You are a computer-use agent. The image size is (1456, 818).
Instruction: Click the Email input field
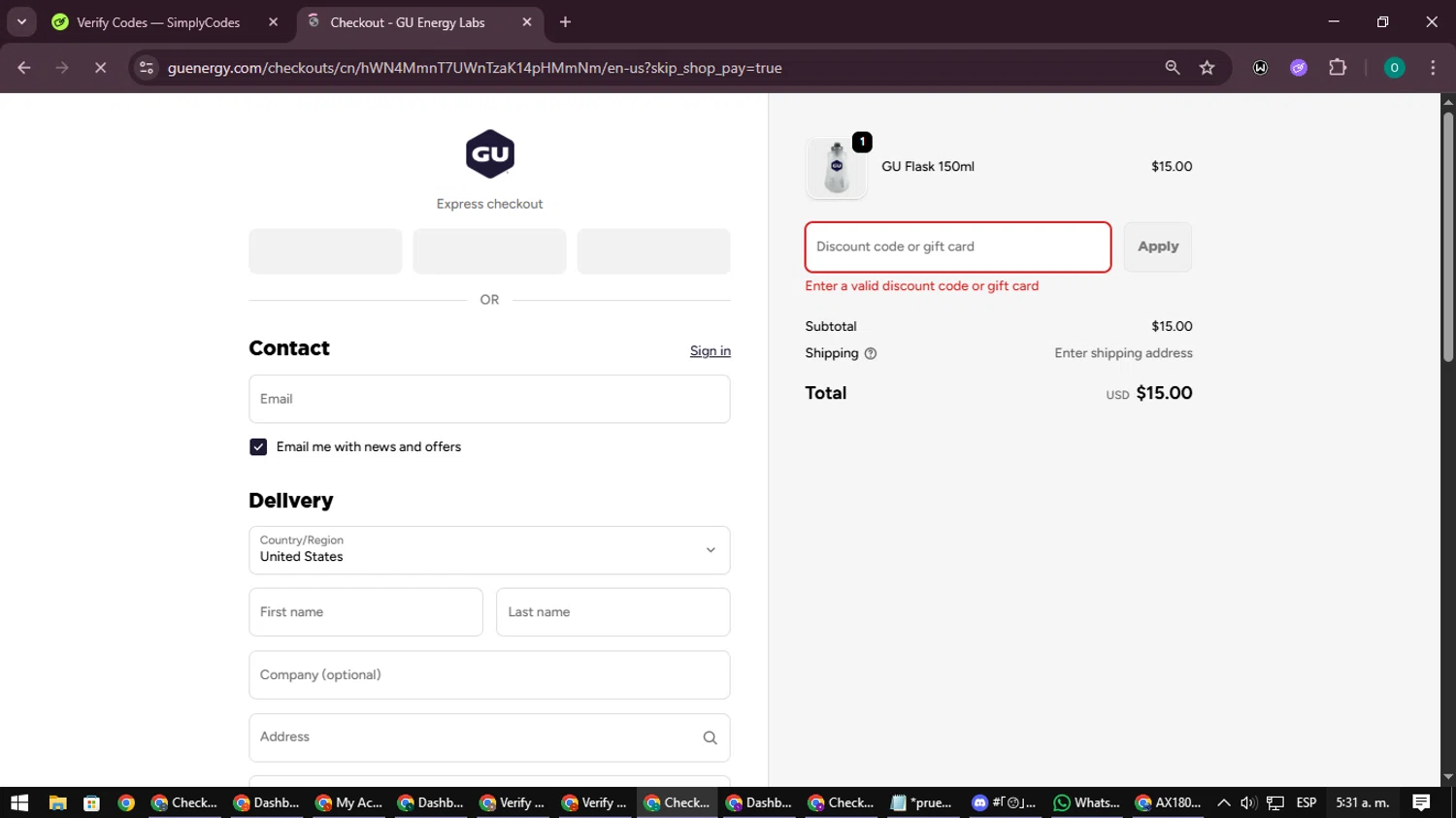tap(489, 399)
